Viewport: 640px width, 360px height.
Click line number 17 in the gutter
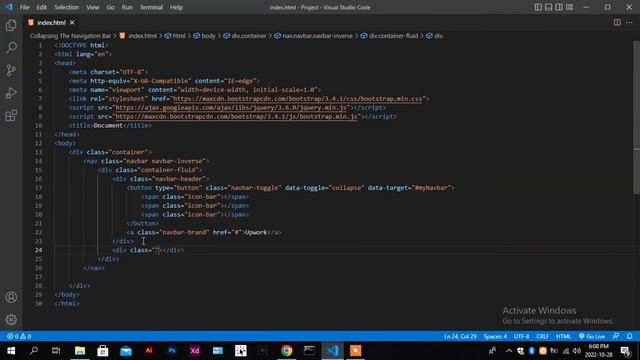(x=38, y=188)
